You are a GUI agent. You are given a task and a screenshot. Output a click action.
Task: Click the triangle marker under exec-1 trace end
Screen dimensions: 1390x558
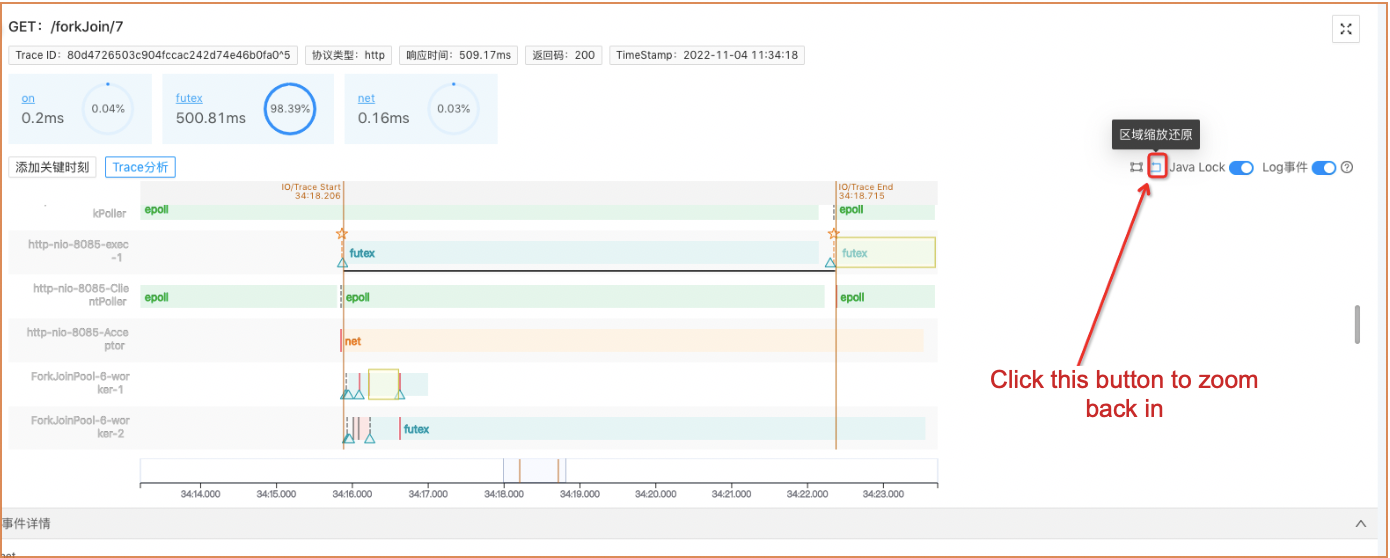(x=830, y=262)
